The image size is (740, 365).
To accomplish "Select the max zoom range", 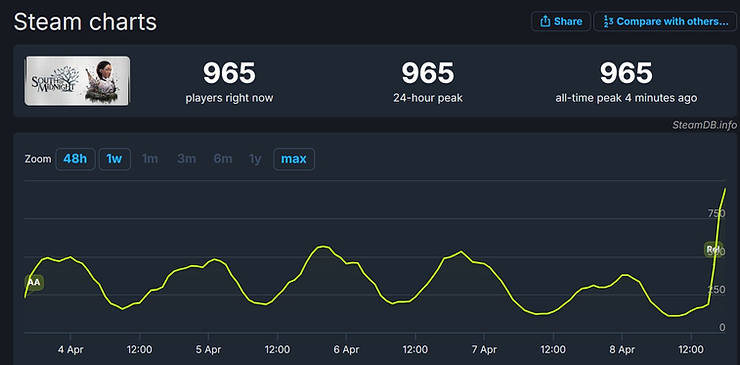I will [294, 159].
